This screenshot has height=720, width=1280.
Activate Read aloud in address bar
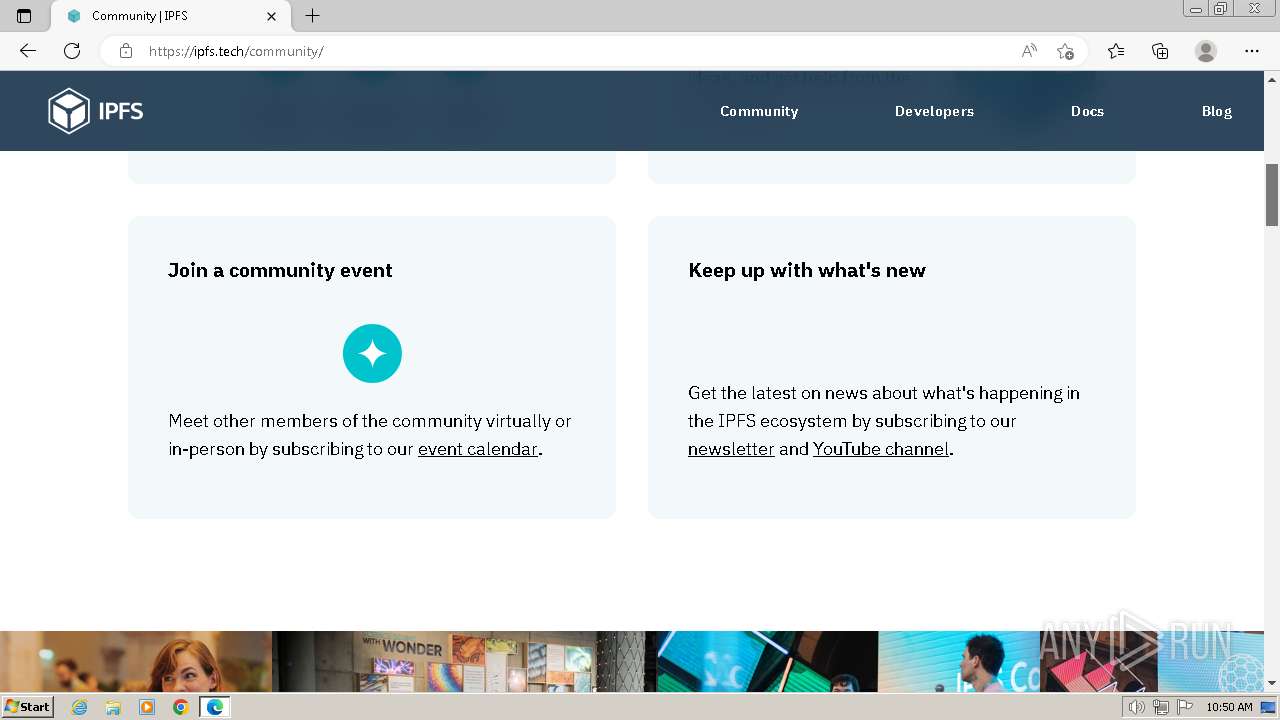coord(1029,51)
